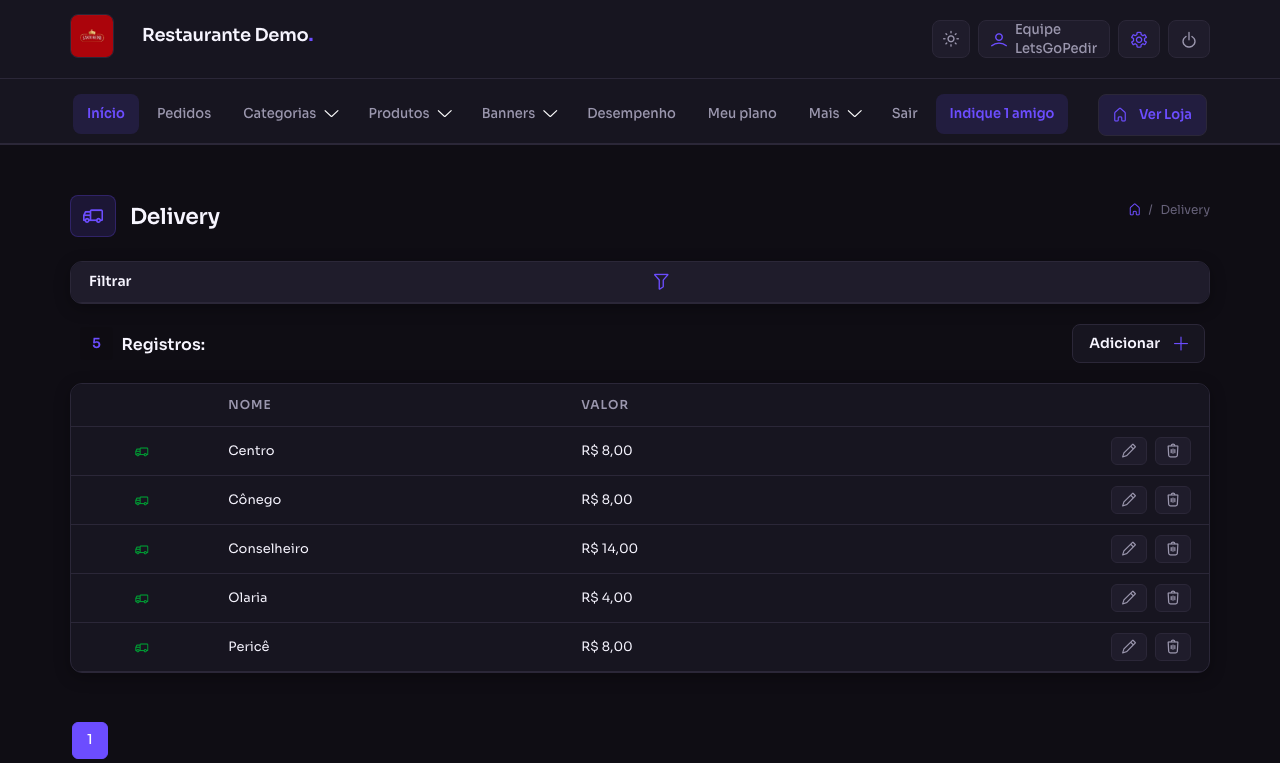This screenshot has height=763, width=1280.
Task: Click the Restaurante Demo title
Action: pyautogui.click(x=228, y=35)
